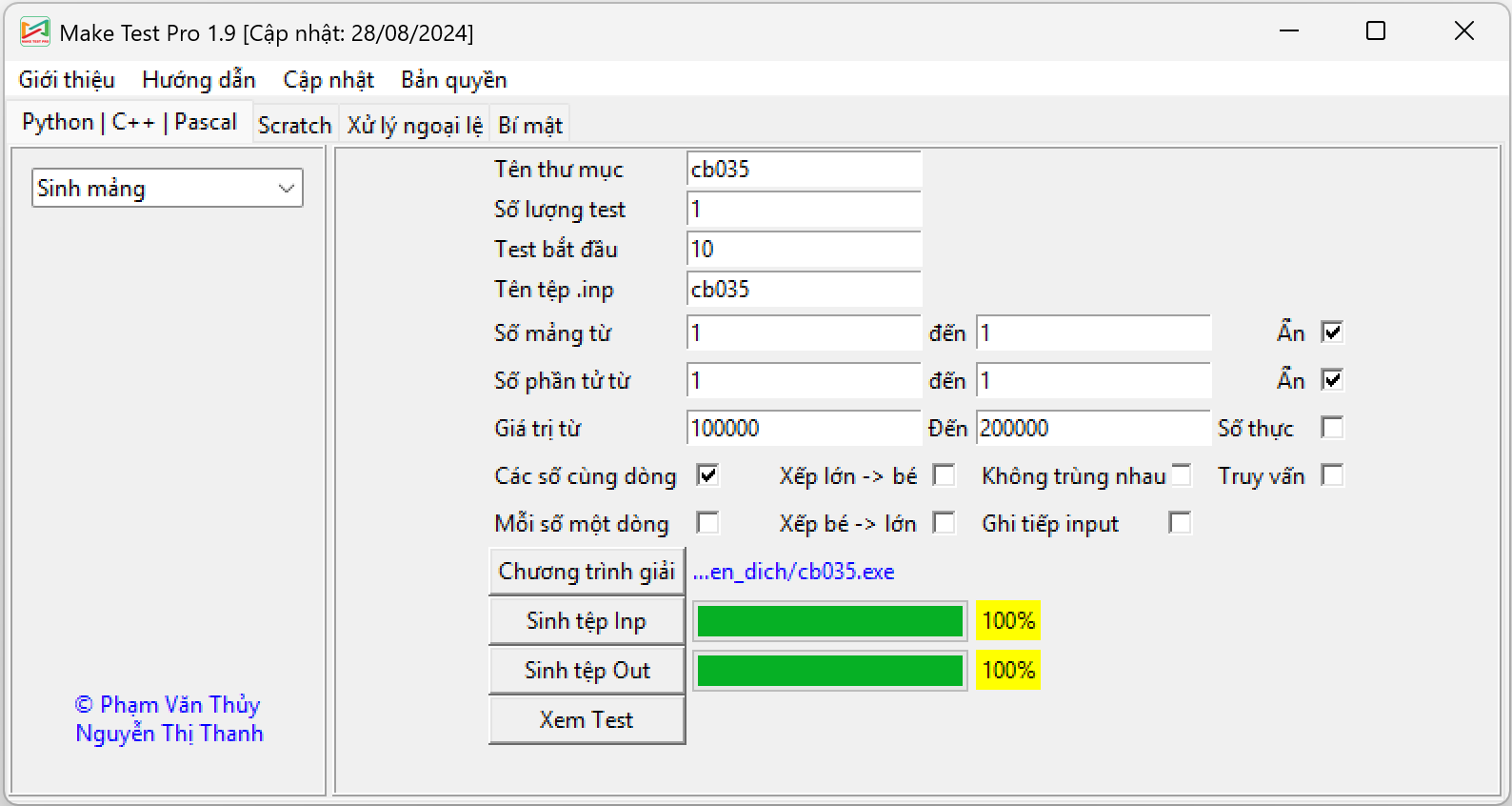Close the Make Test Pro window
1512x806 pixels.
click(1464, 31)
